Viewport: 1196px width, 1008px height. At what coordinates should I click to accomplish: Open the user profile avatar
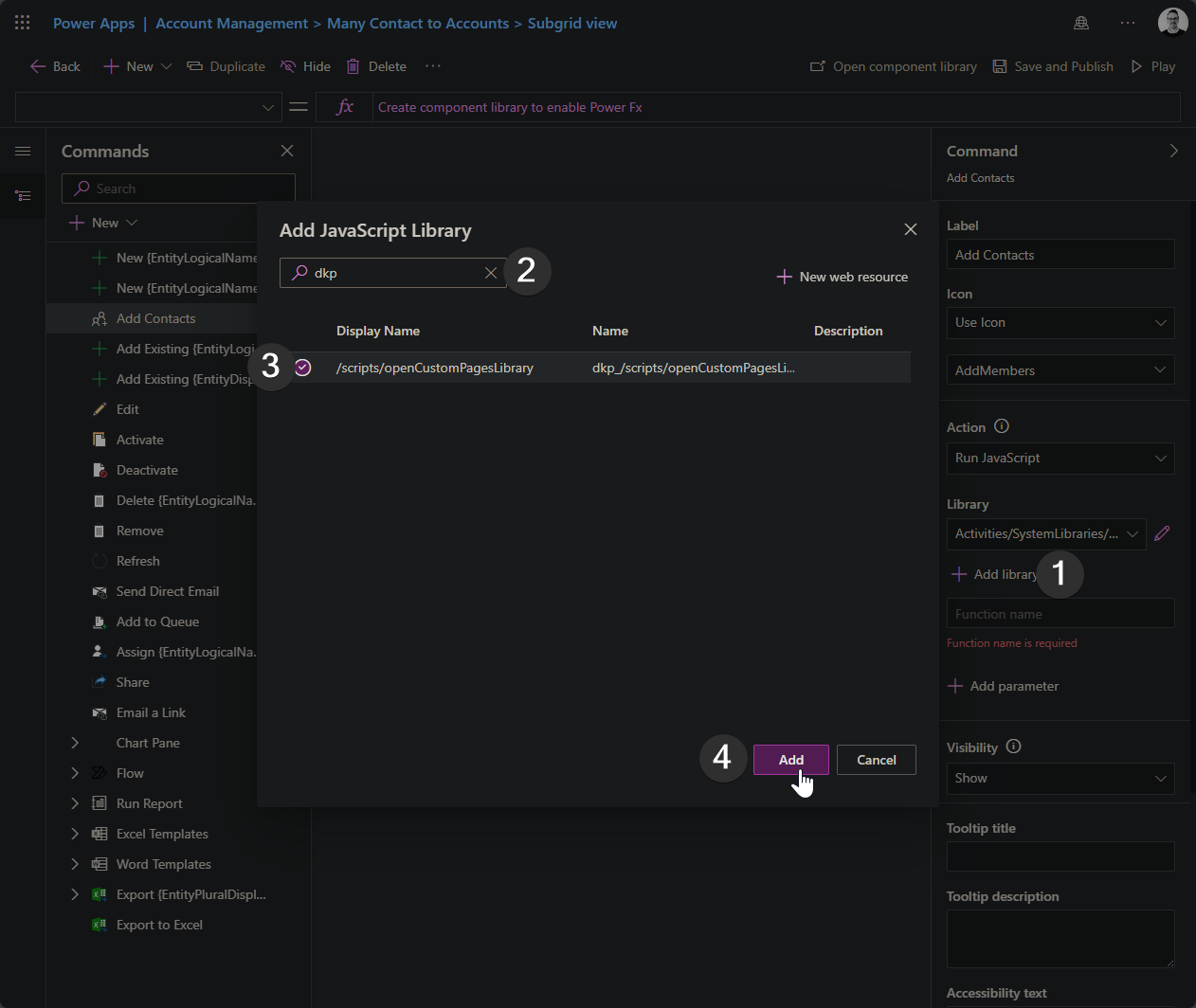click(1173, 23)
